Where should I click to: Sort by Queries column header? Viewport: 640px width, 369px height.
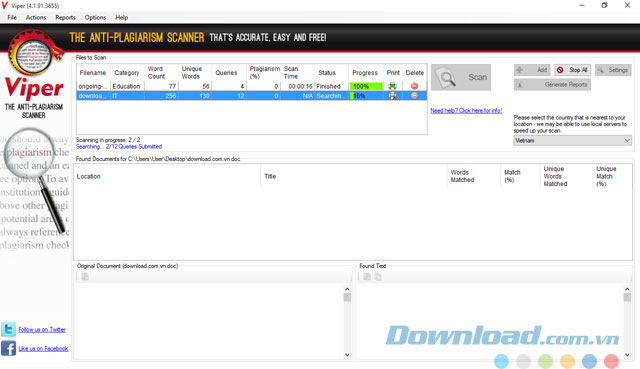[x=229, y=73]
